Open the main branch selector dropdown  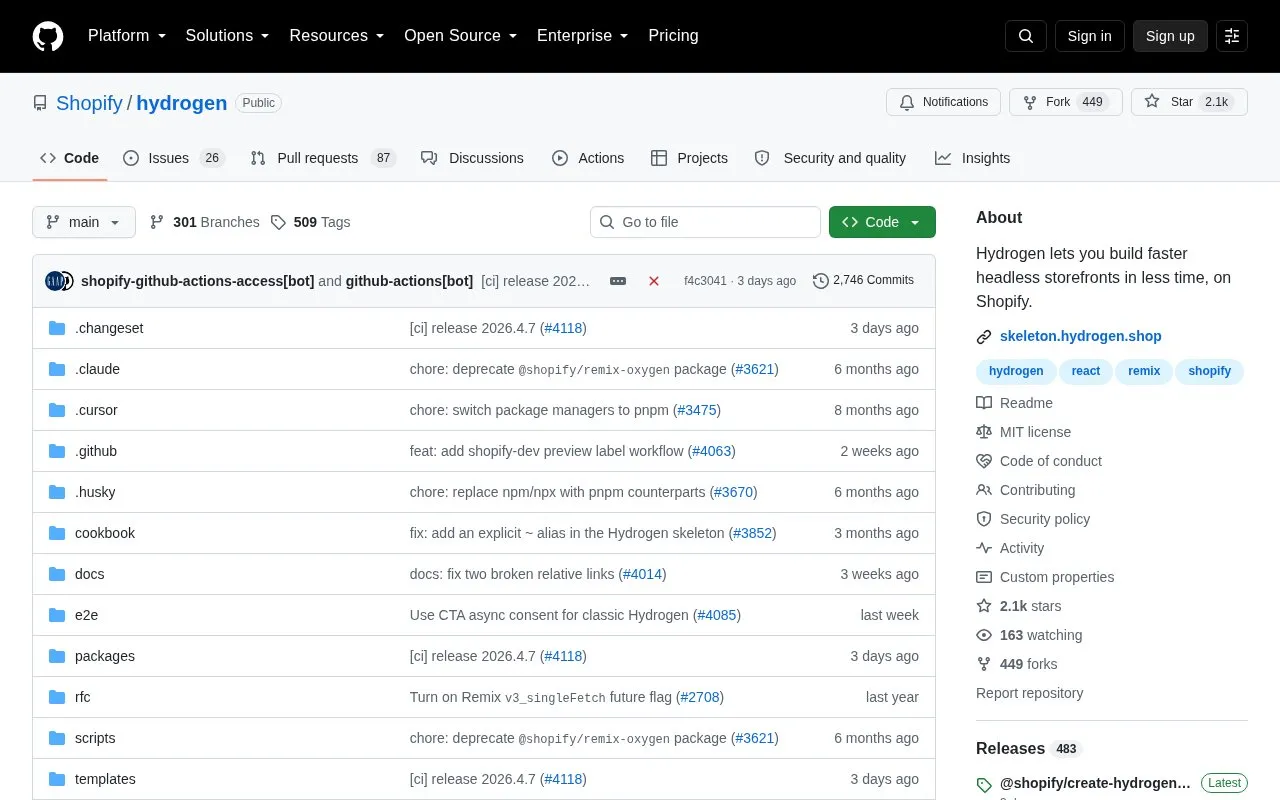(x=84, y=222)
